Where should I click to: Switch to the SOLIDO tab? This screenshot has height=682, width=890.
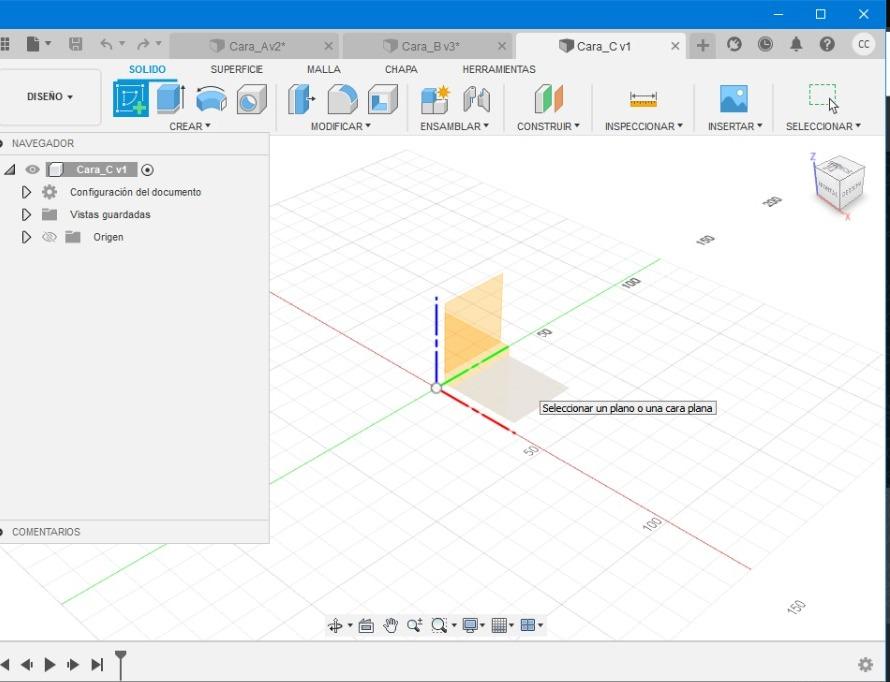[147, 69]
